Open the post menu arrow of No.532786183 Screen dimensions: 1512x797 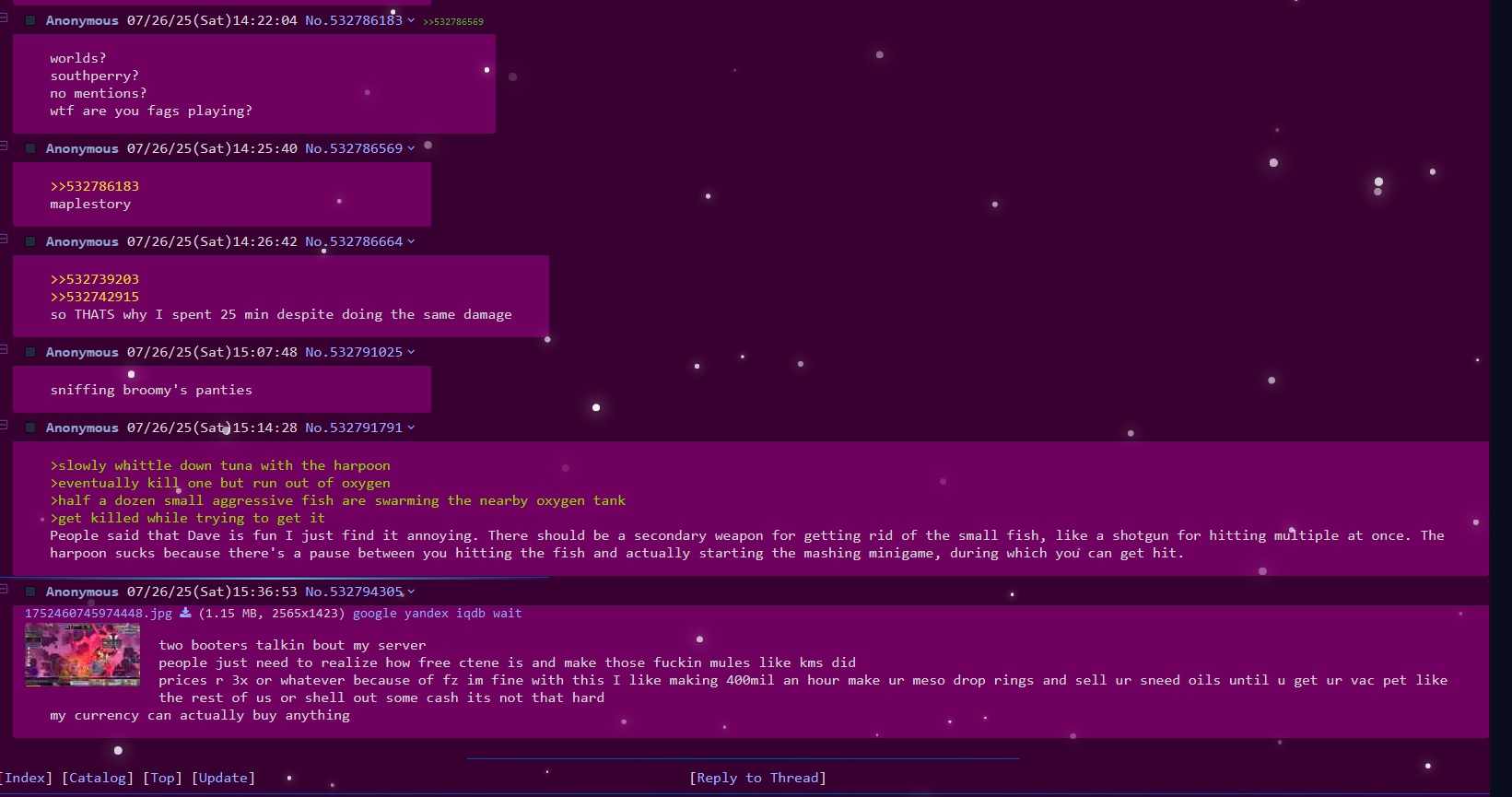411,20
